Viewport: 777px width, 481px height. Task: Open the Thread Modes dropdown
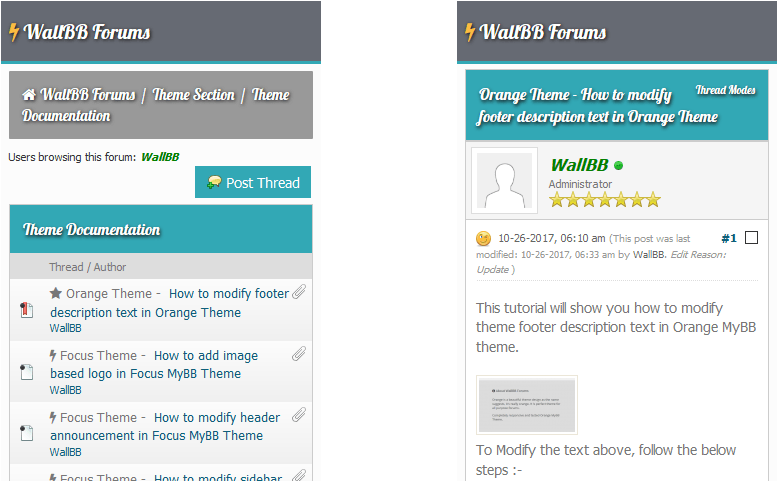(x=725, y=90)
